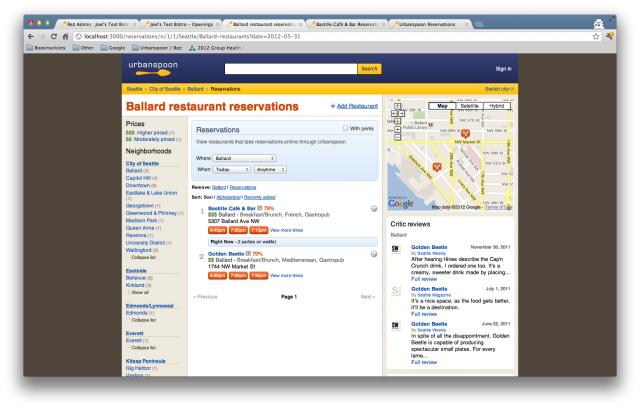Click Seattle Weekly logo on June review

click(x=395, y=326)
